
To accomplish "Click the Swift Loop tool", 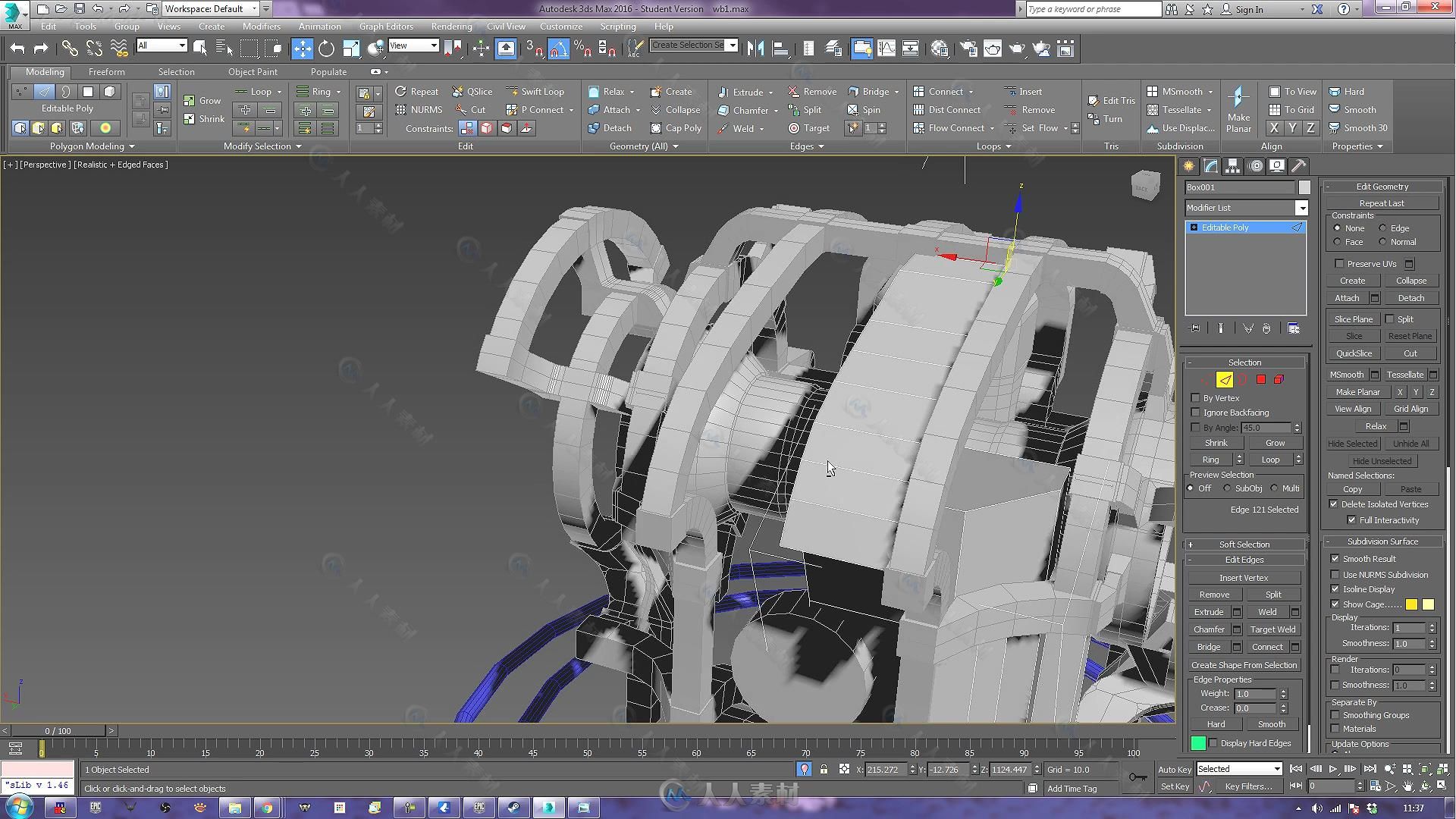I will [x=535, y=92].
